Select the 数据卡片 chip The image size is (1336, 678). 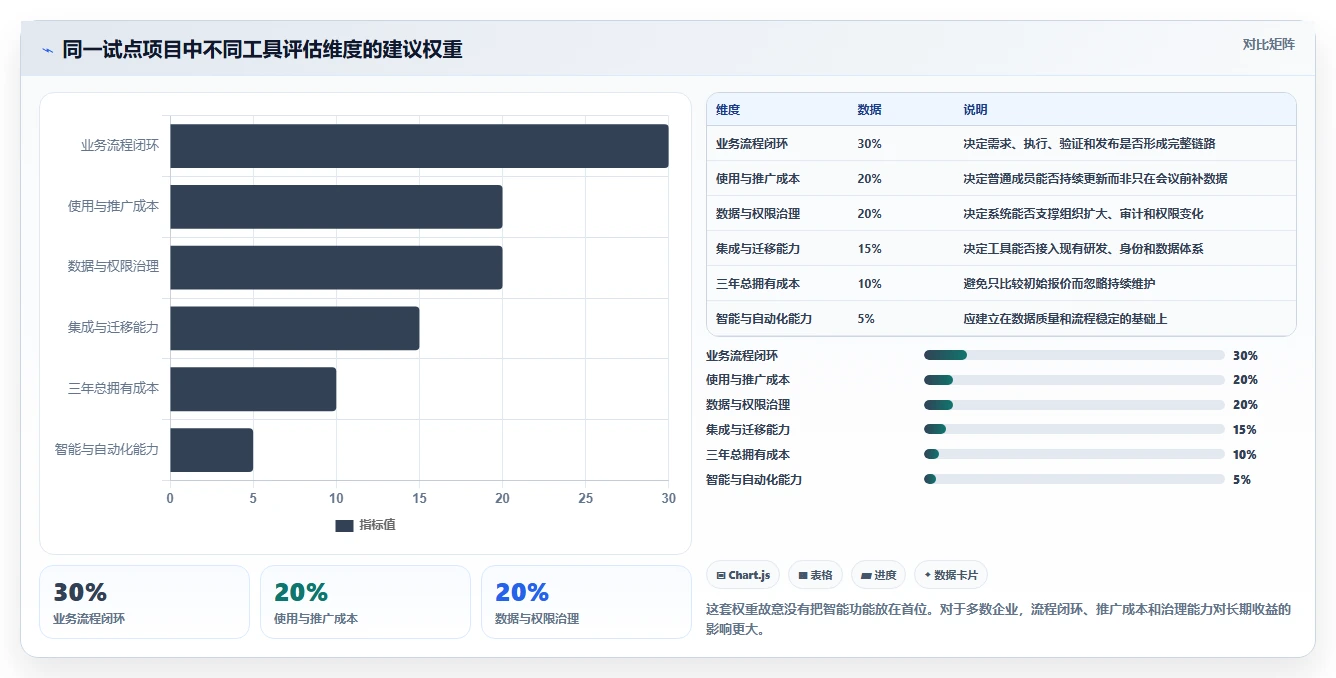click(x=951, y=575)
